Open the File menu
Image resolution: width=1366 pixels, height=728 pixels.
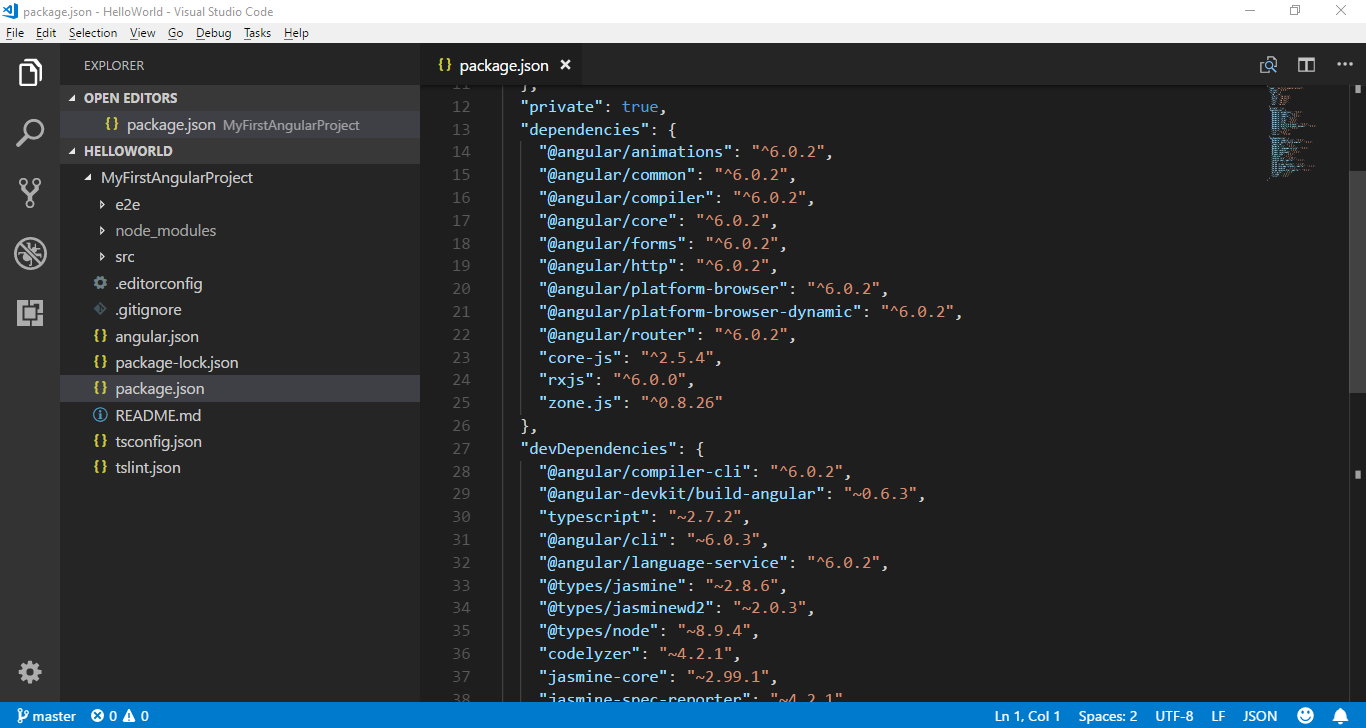point(14,33)
